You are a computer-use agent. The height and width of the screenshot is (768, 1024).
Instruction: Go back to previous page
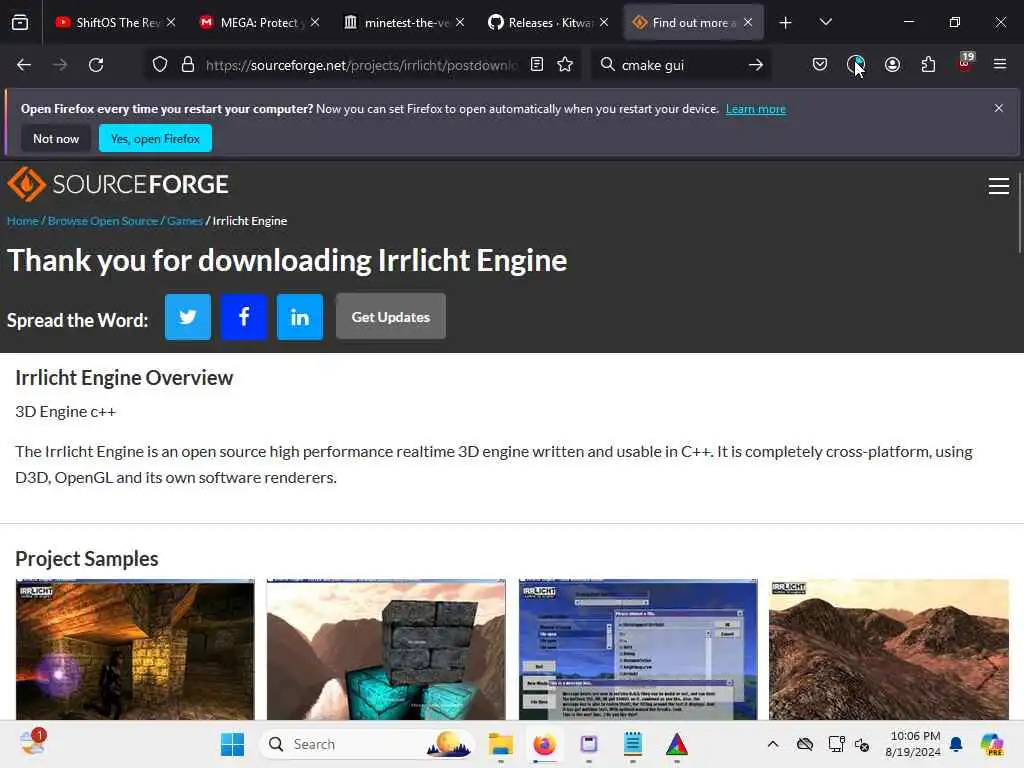point(24,65)
